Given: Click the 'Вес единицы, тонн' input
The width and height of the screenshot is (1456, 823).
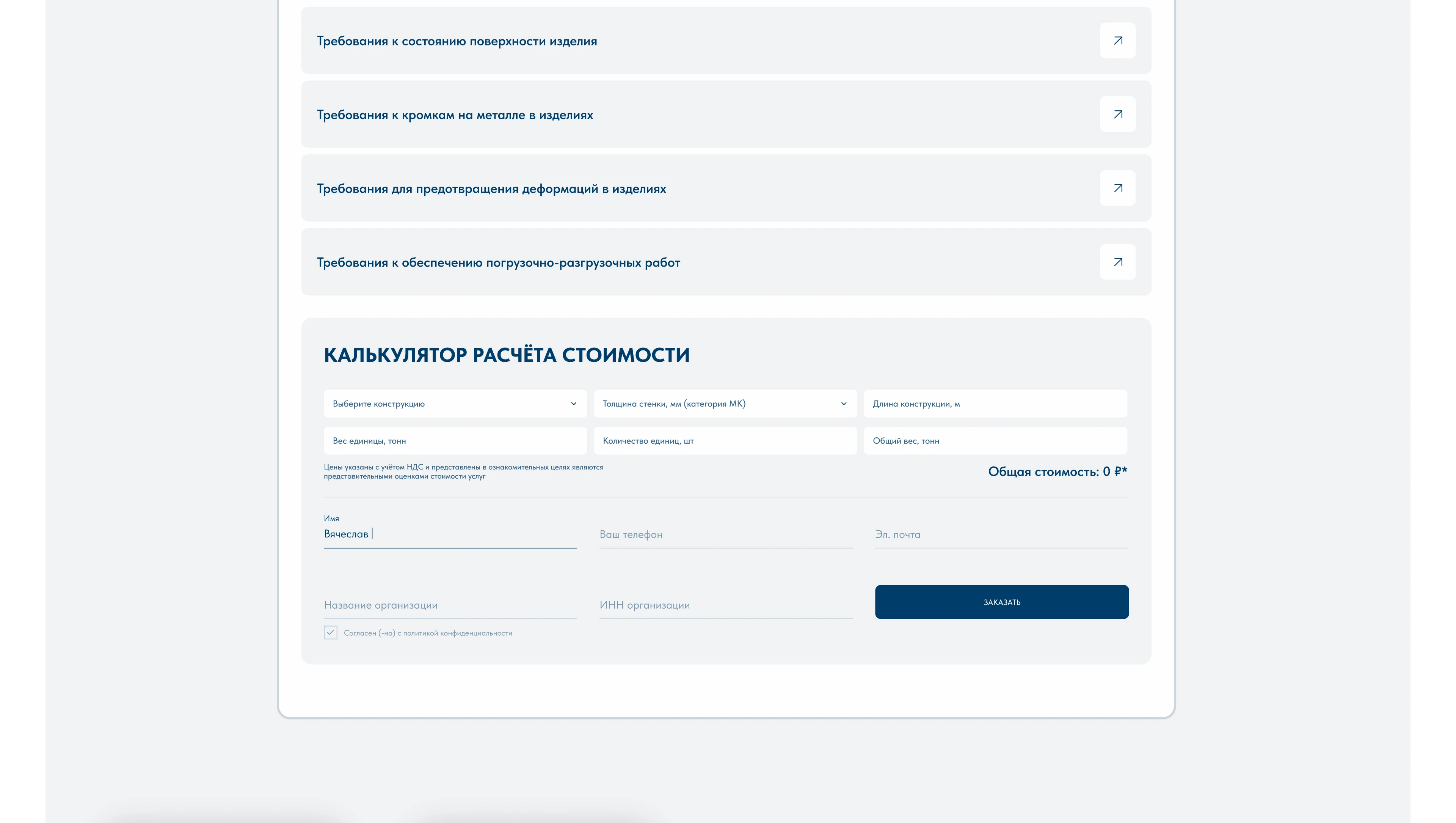Looking at the screenshot, I should point(455,441).
